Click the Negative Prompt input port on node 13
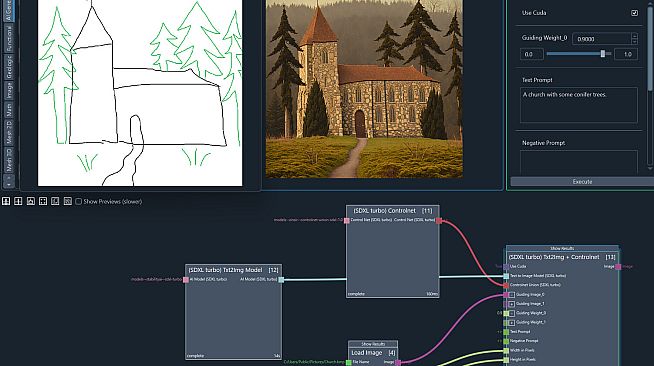Viewport: 654px width, 366px height. click(506, 341)
